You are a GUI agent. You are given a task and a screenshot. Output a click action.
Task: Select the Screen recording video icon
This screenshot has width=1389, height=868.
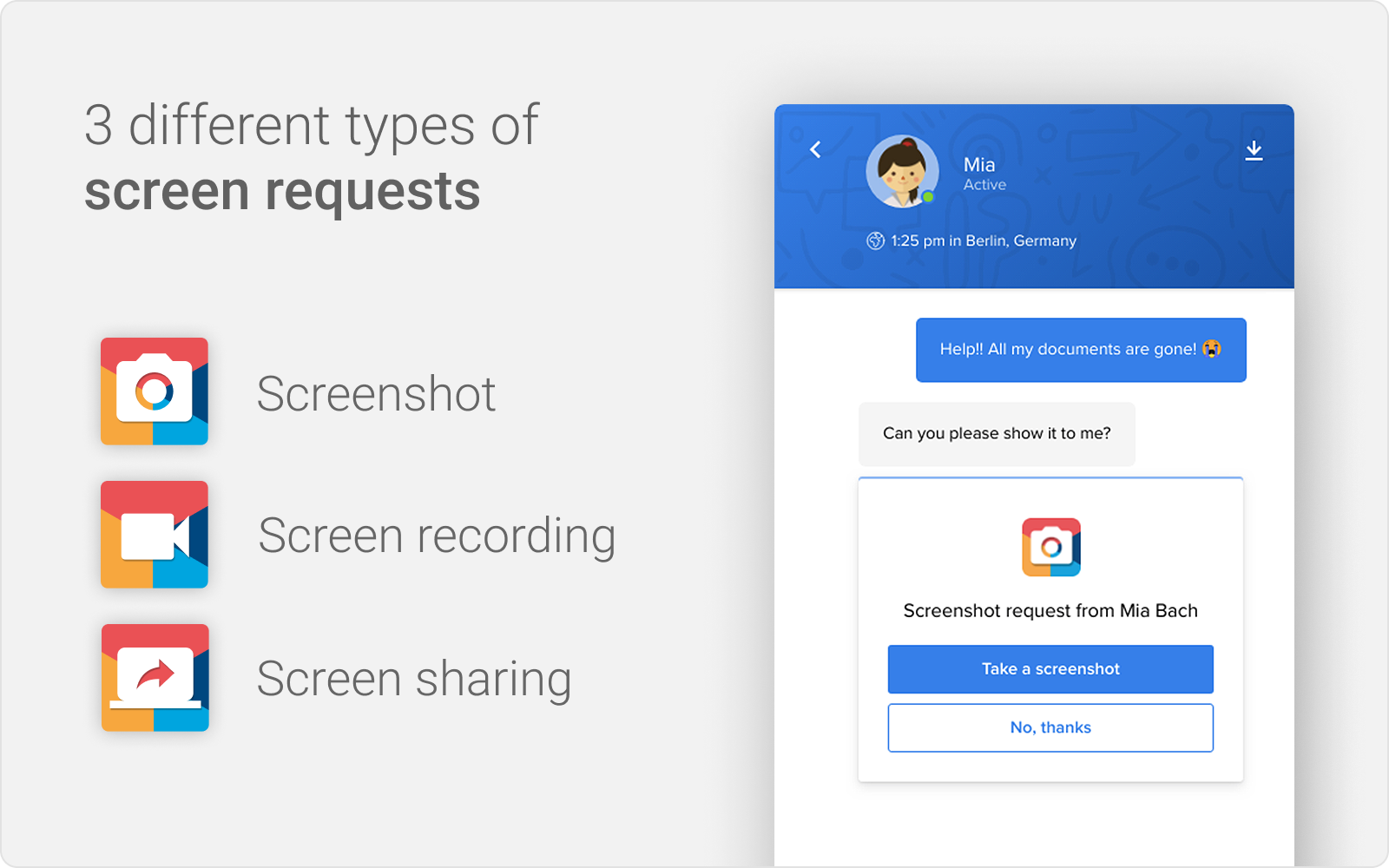tap(154, 535)
